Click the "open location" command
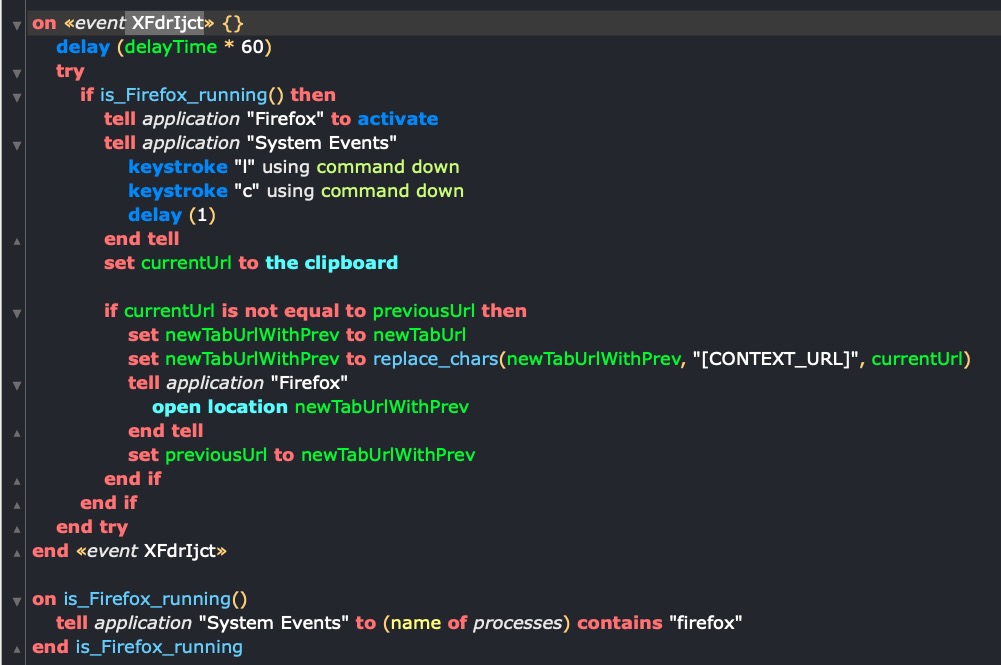 click(x=220, y=407)
